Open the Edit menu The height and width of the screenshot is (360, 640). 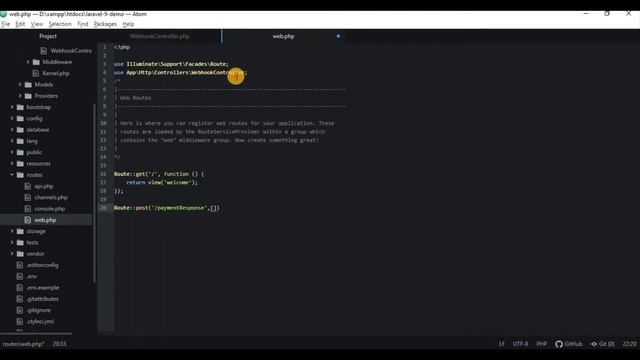pos(20,24)
